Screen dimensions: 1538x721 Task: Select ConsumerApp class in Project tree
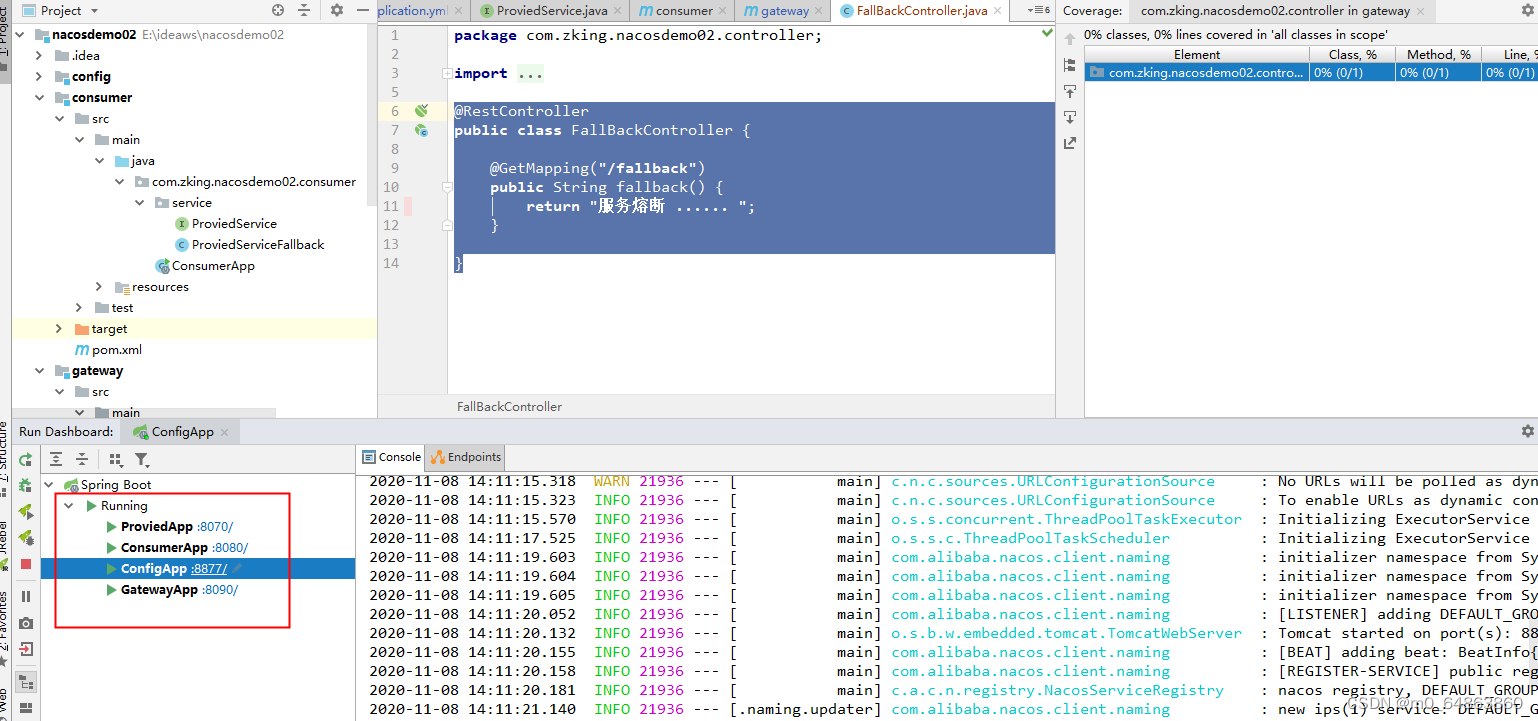tap(213, 266)
